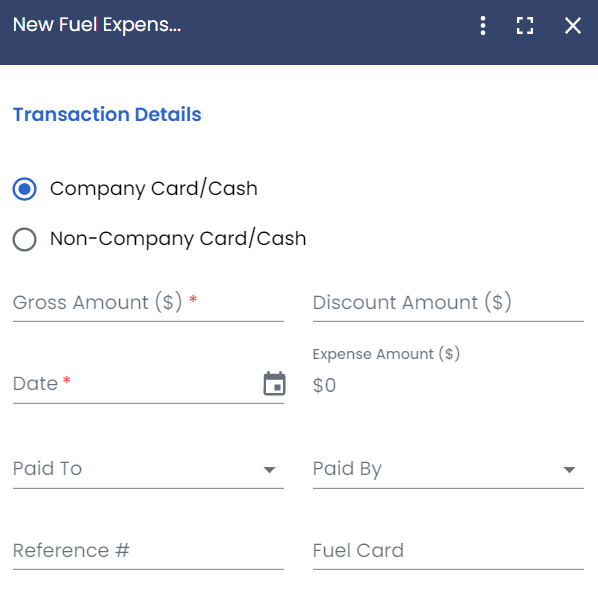Close the New Fuel Expense panel
The image size is (598, 593).
point(572,26)
